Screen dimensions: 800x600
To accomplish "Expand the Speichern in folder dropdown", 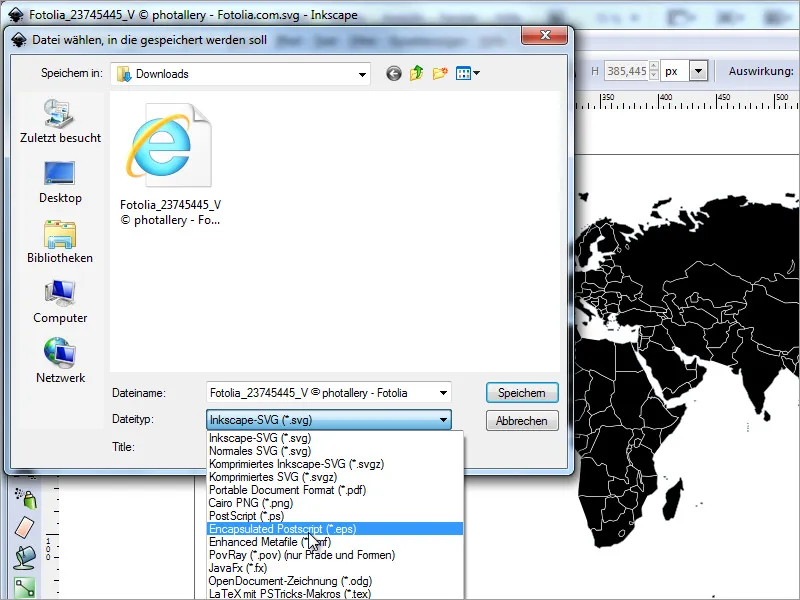I will point(362,74).
